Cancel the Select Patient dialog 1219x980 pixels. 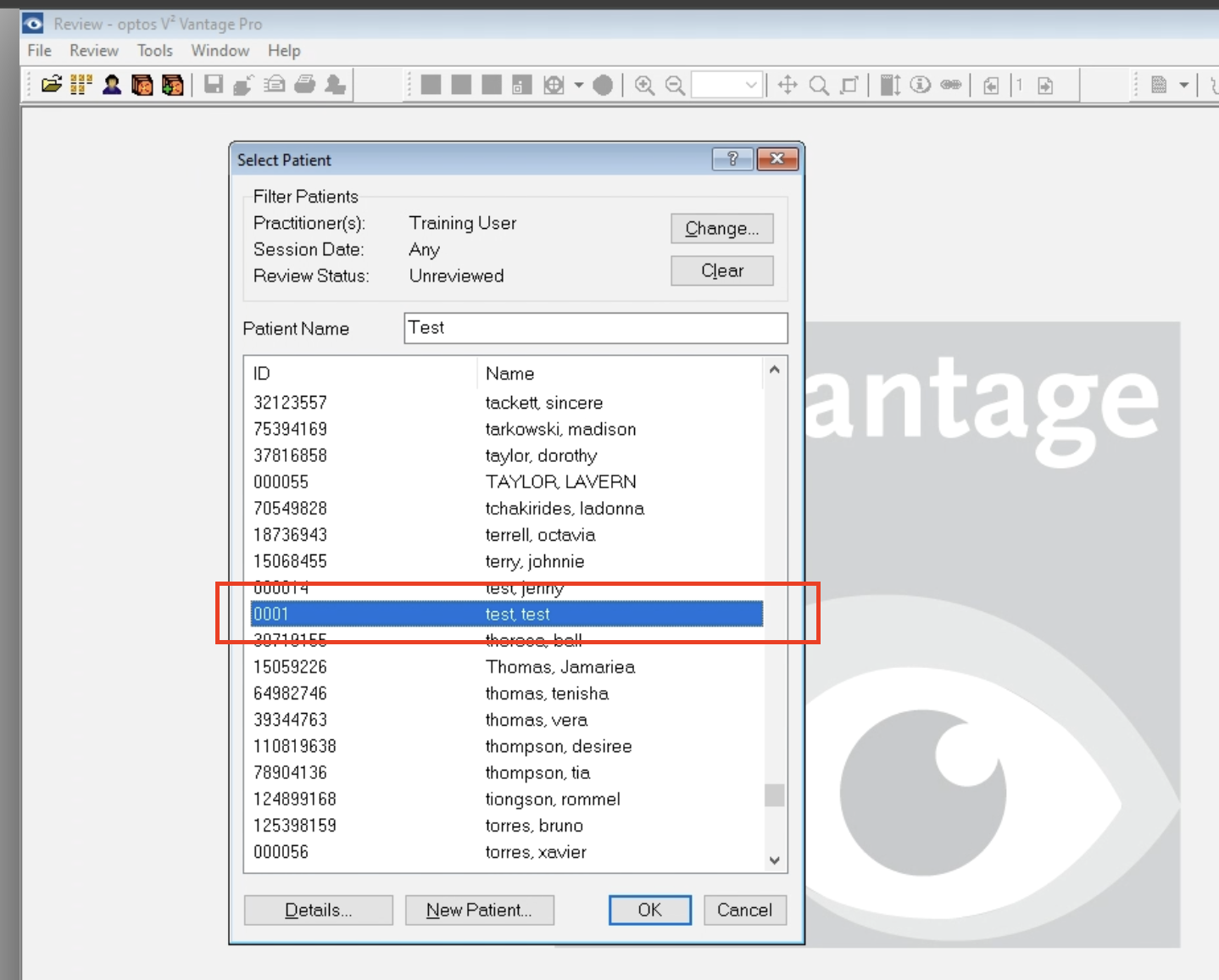[x=745, y=910]
